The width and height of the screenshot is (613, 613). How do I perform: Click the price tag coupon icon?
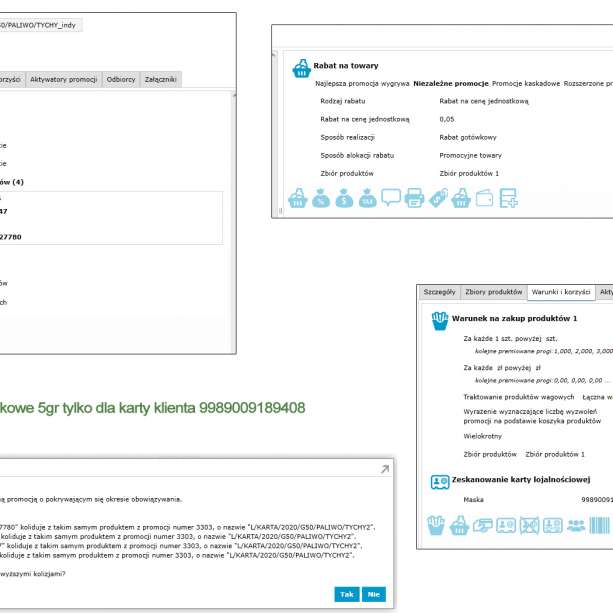coord(438,198)
